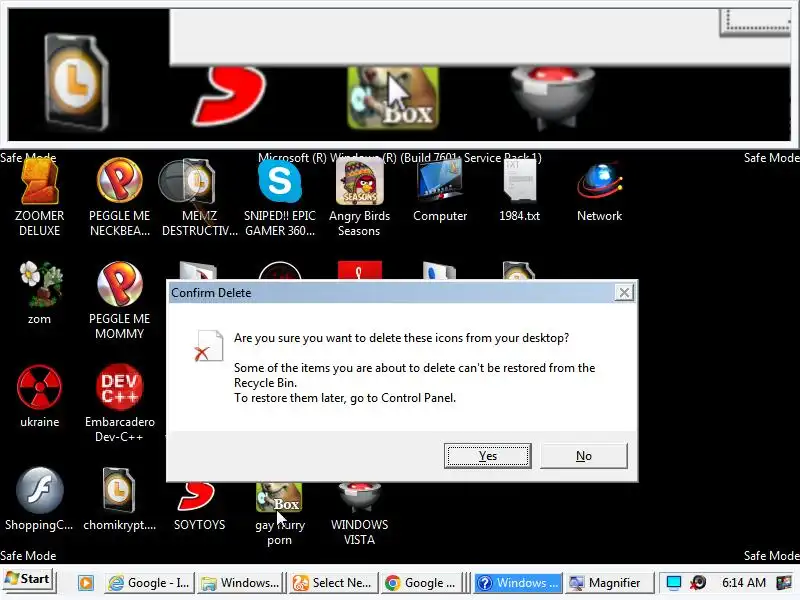The width and height of the screenshot is (800, 600).
Task: Select the Embarcadero Dev-C++ icon
Action: coord(119,403)
